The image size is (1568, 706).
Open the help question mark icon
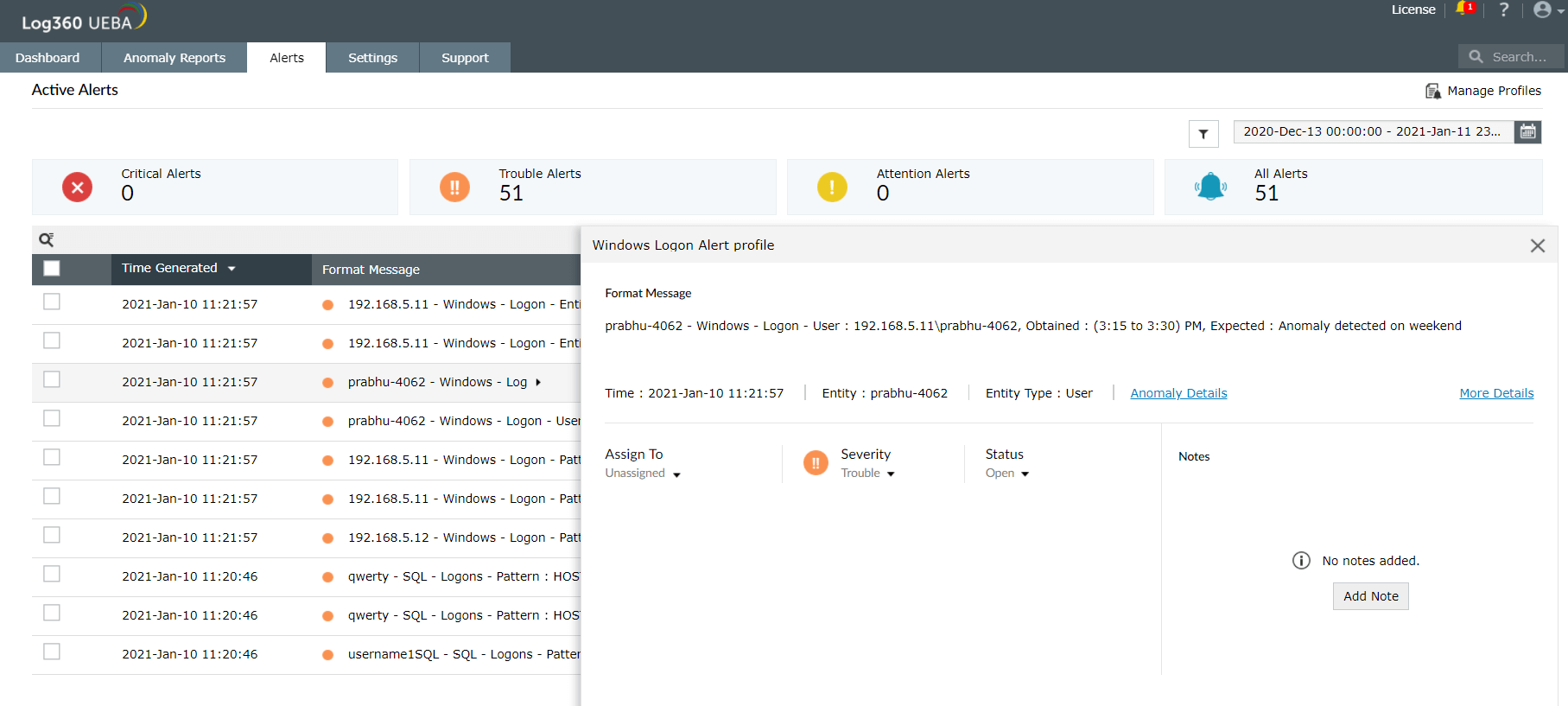tap(1504, 10)
